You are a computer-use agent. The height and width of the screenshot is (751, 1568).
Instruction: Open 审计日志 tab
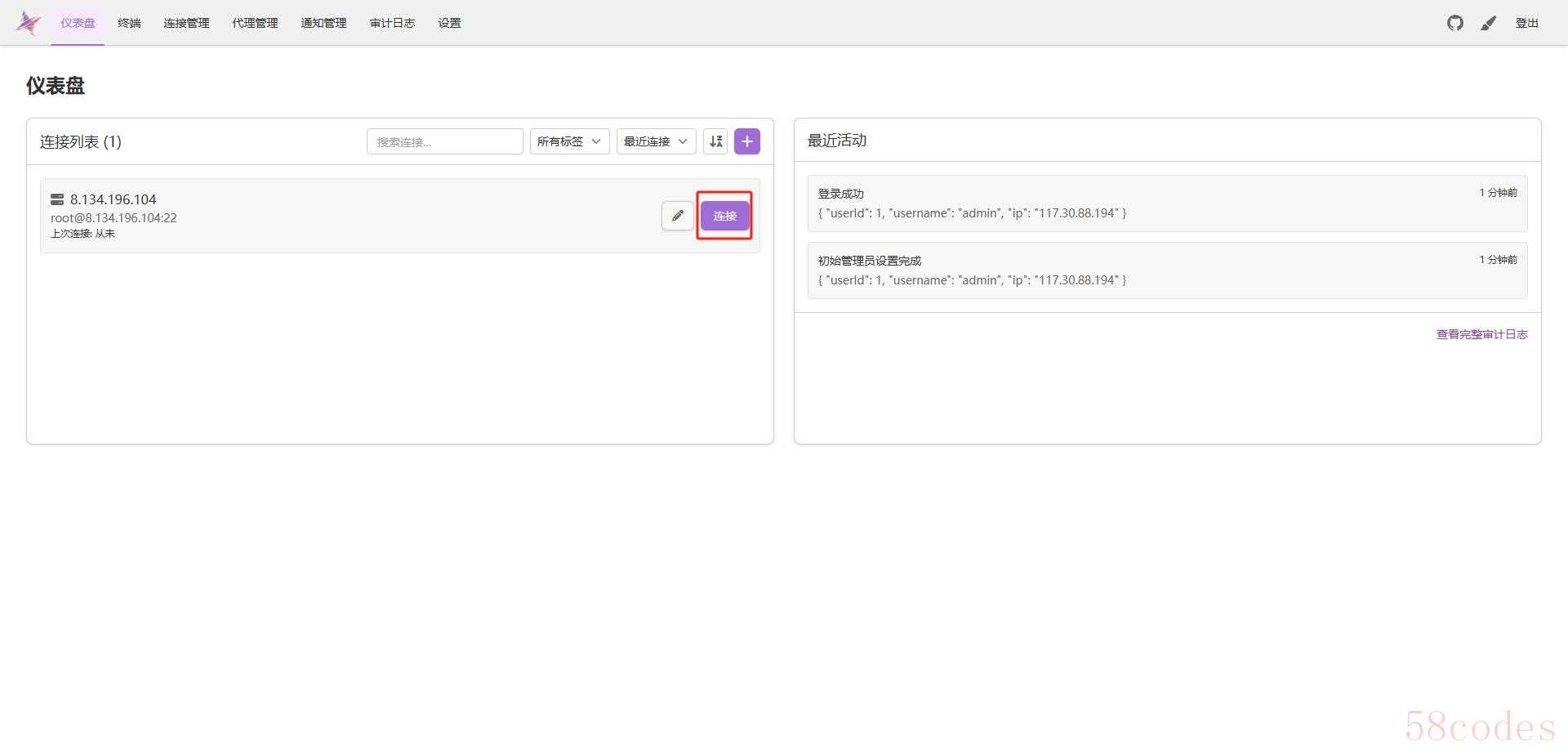tap(392, 23)
